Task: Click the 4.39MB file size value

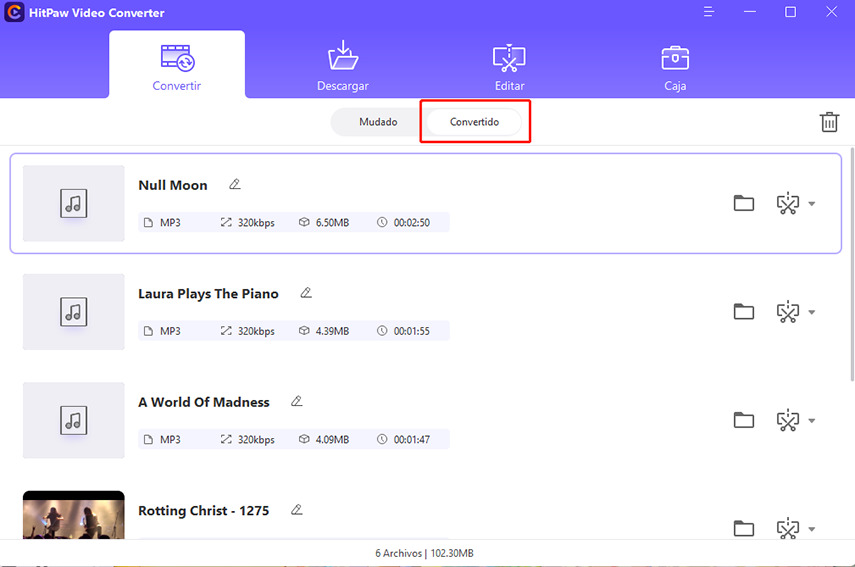Action: click(x=332, y=331)
